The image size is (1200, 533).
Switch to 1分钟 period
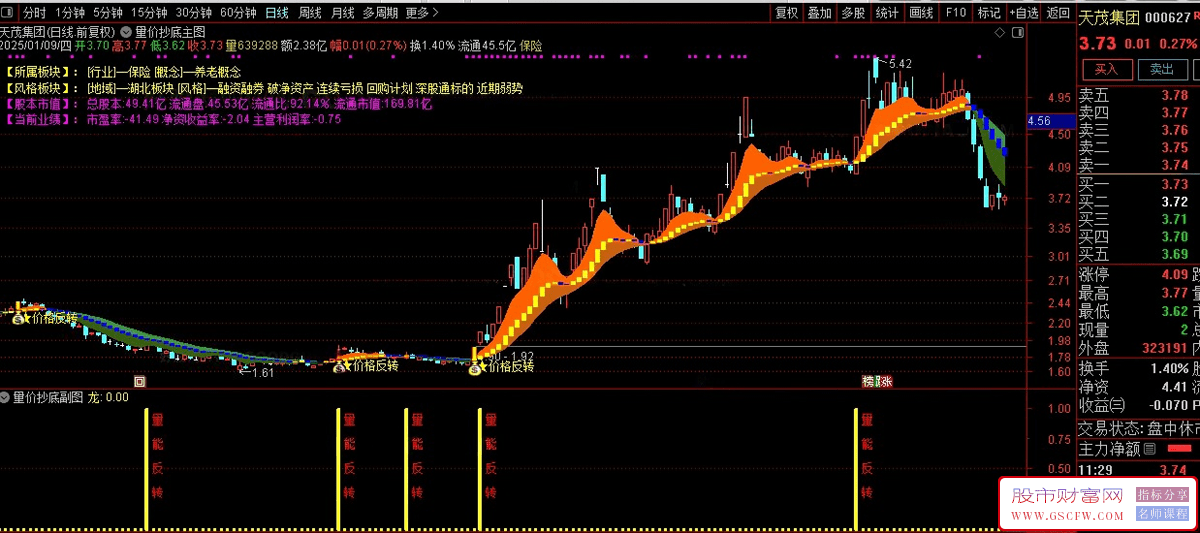[71, 13]
